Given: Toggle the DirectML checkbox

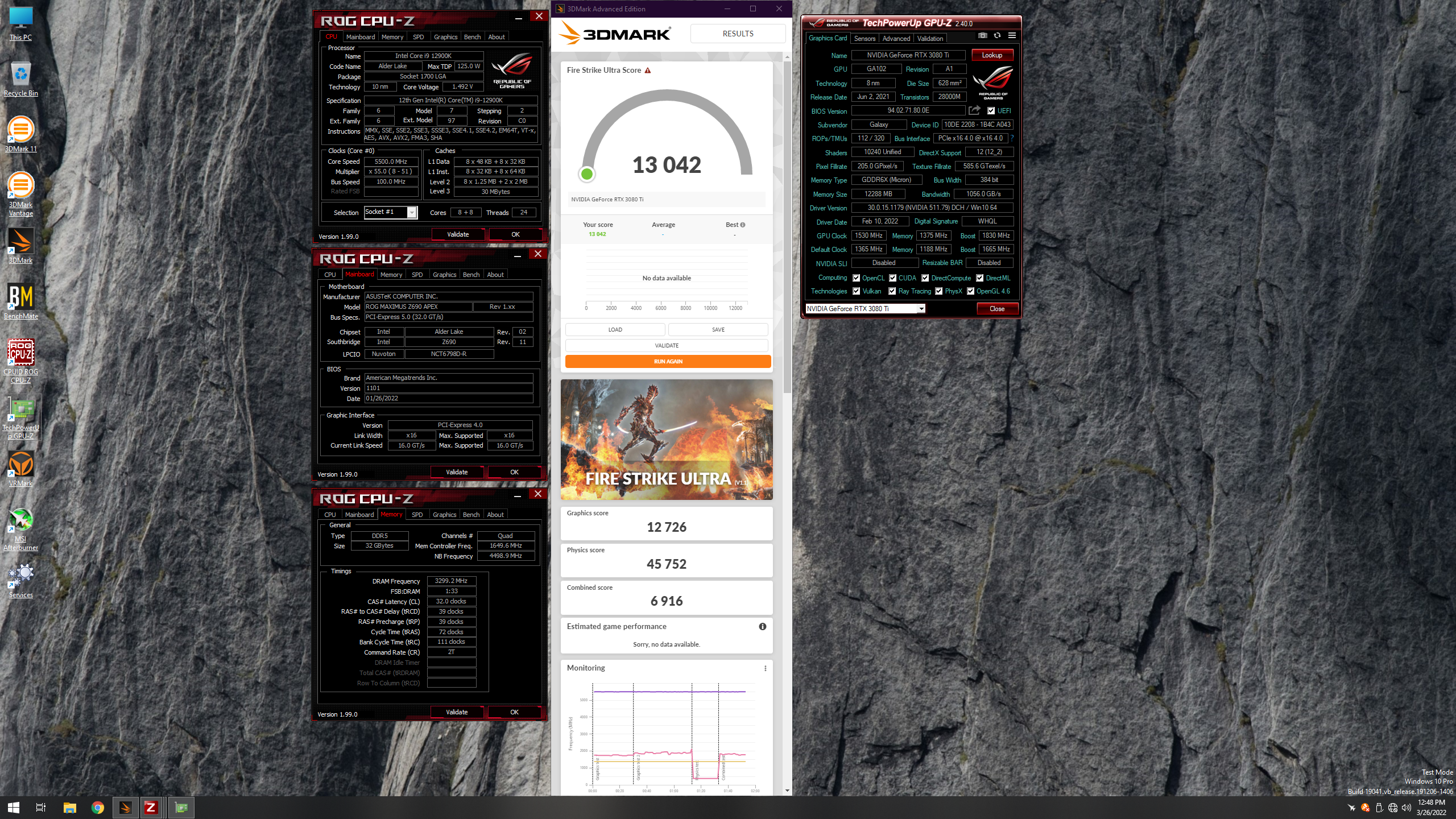Looking at the screenshot, I should point(980,278).
